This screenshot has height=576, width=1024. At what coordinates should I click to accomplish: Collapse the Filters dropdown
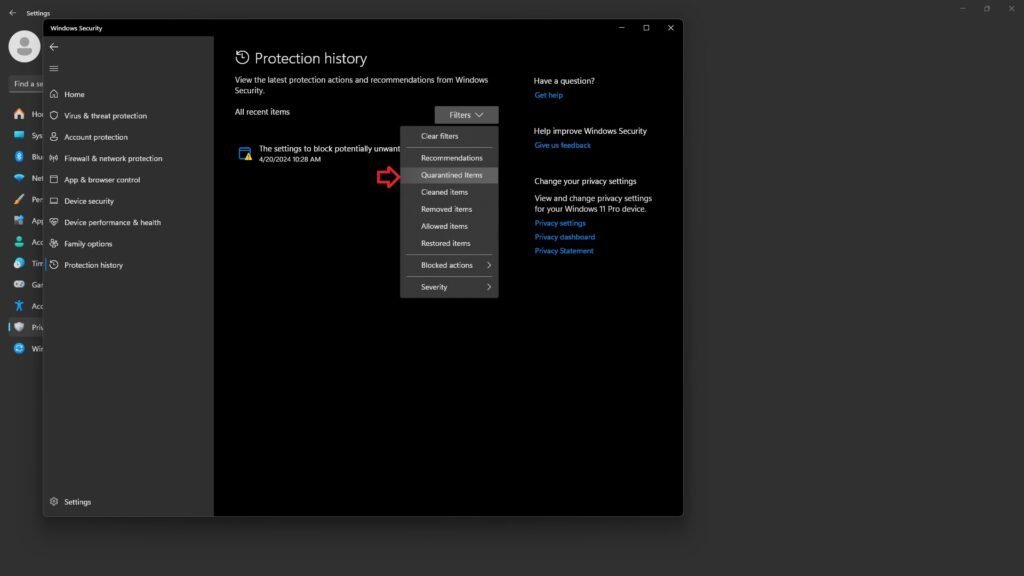tap(466, 115)
